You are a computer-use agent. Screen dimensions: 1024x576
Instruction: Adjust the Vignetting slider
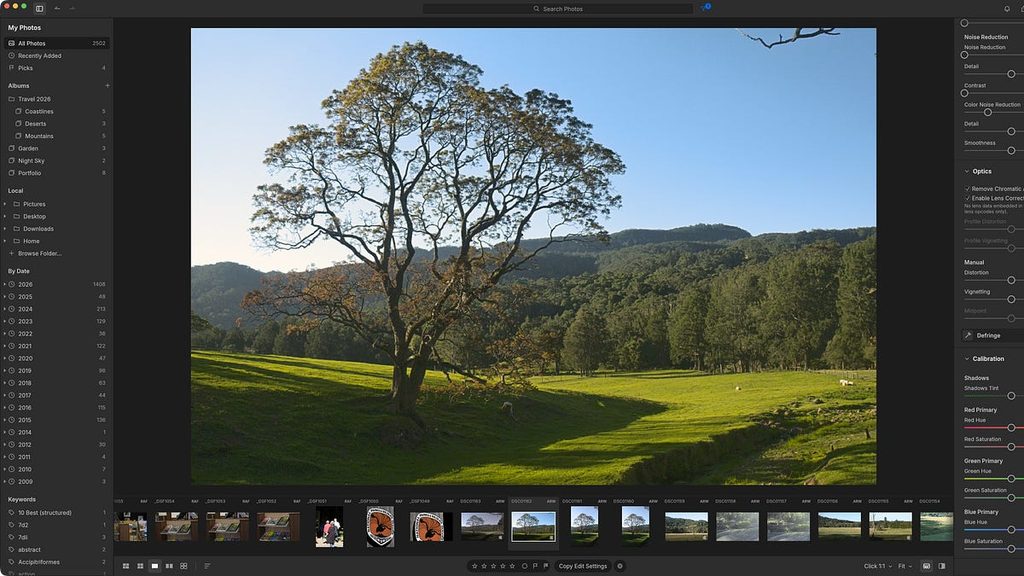(1011, 299)
